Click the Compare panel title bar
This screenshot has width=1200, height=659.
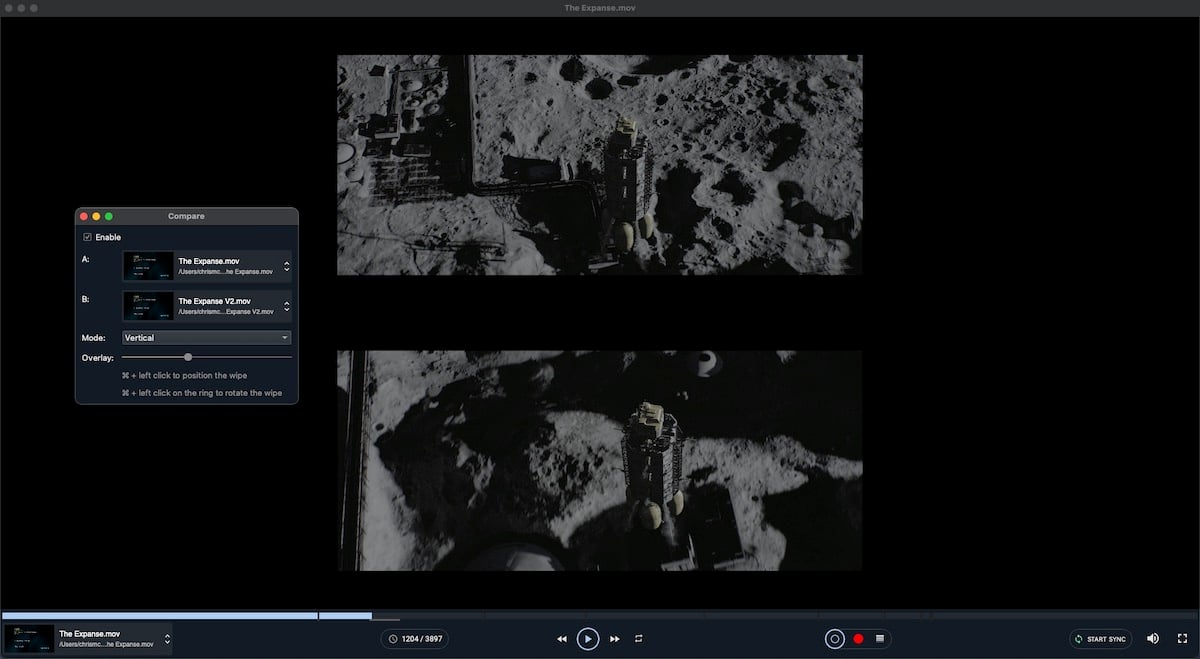187,216
